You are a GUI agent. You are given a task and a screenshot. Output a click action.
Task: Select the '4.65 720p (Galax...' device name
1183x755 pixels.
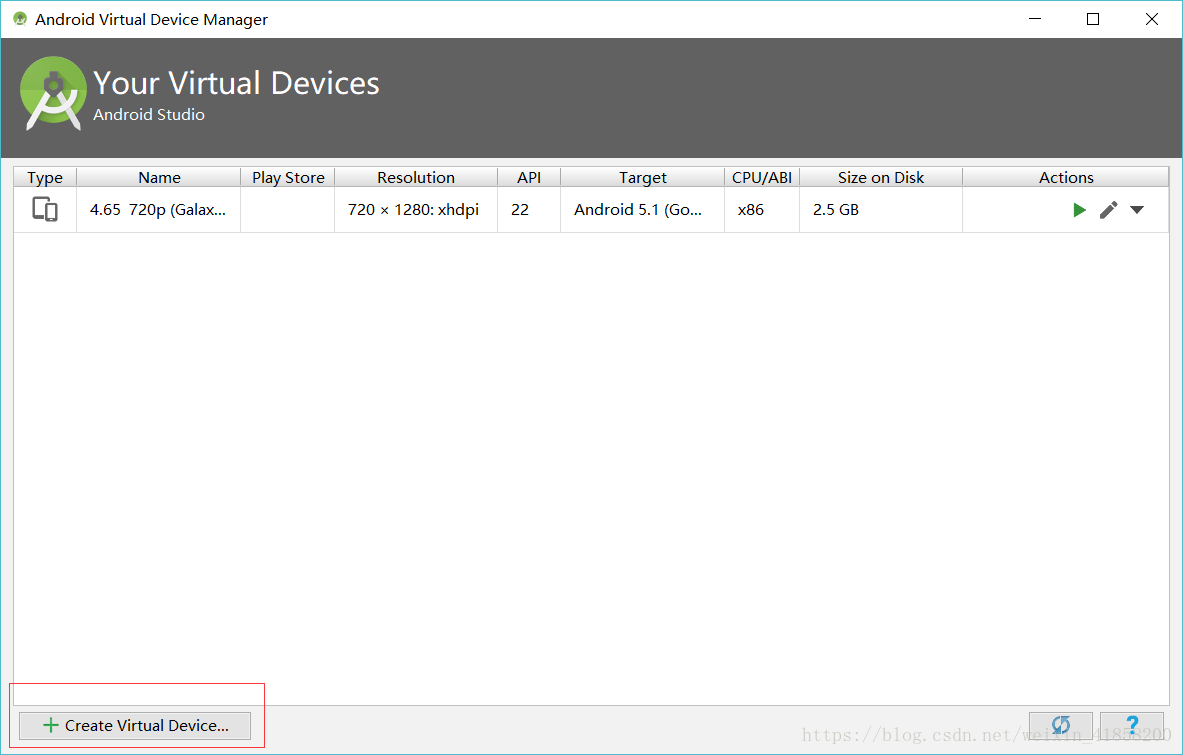(x=158, y=210)
